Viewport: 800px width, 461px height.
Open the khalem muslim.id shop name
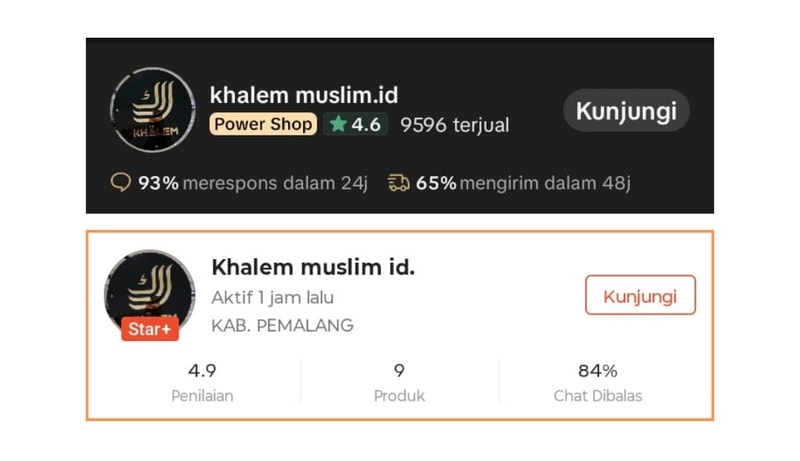click(x=304, y=95)
